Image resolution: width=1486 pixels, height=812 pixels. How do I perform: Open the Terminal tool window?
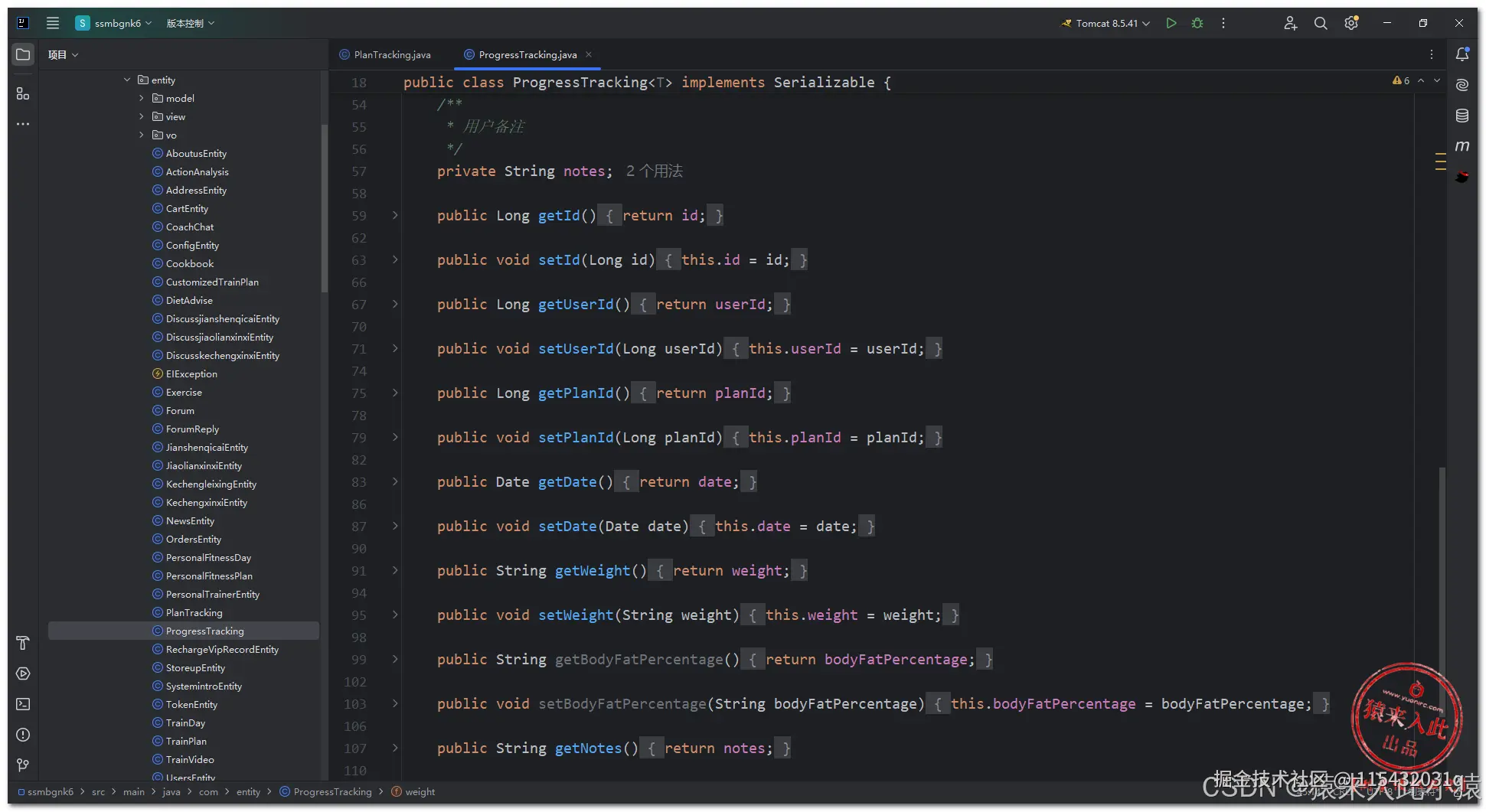click(23, 704)
